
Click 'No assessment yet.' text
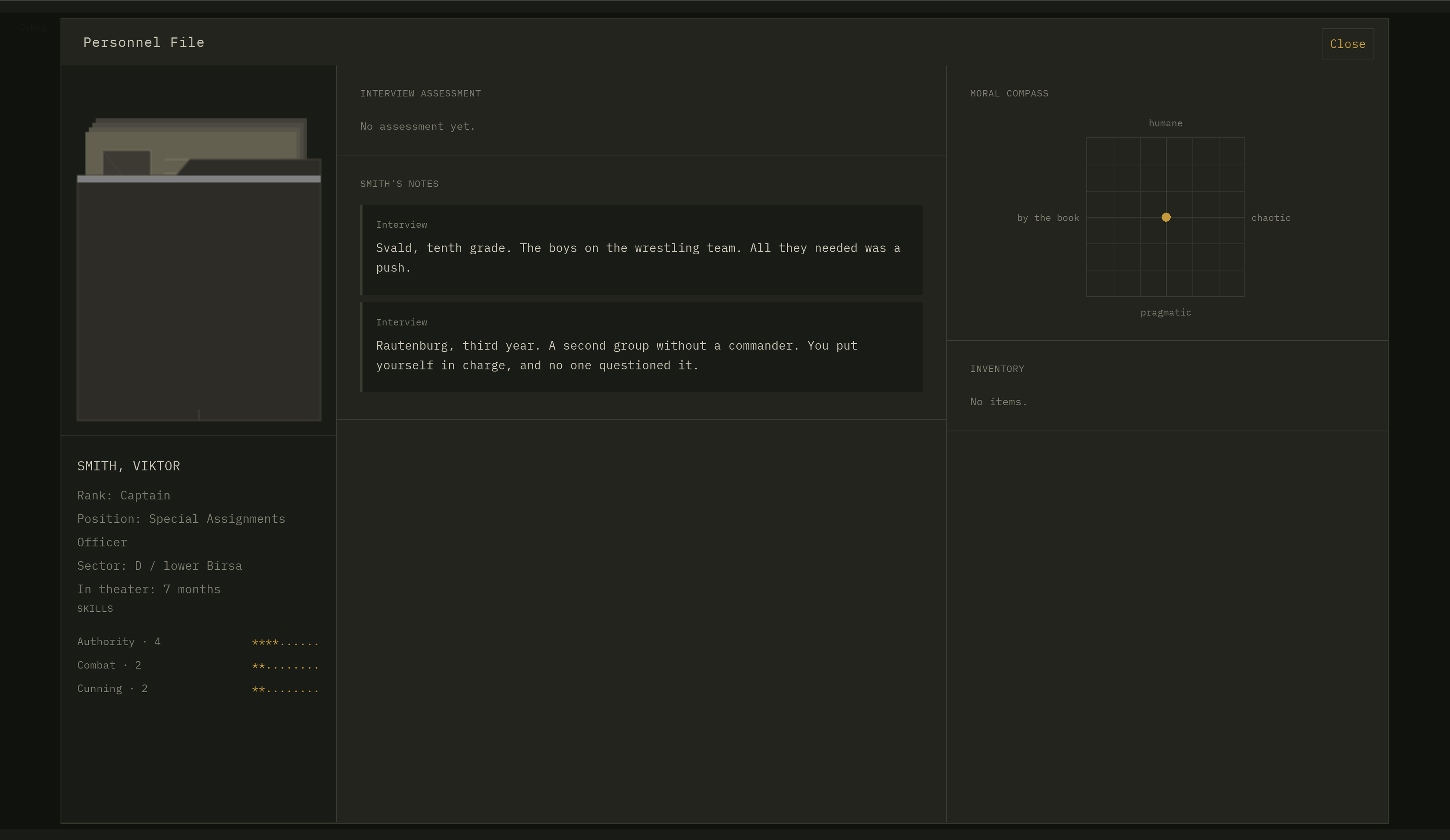(418, 126)
